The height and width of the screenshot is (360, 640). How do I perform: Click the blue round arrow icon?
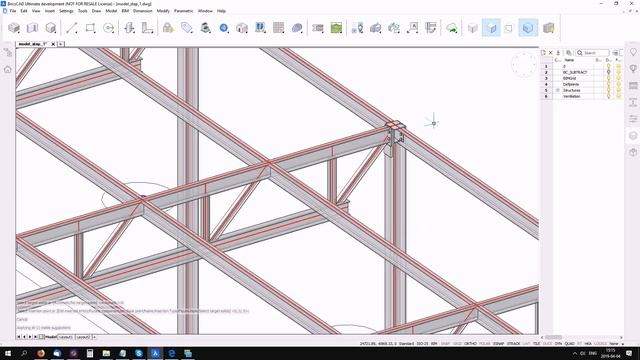(224, 28)
